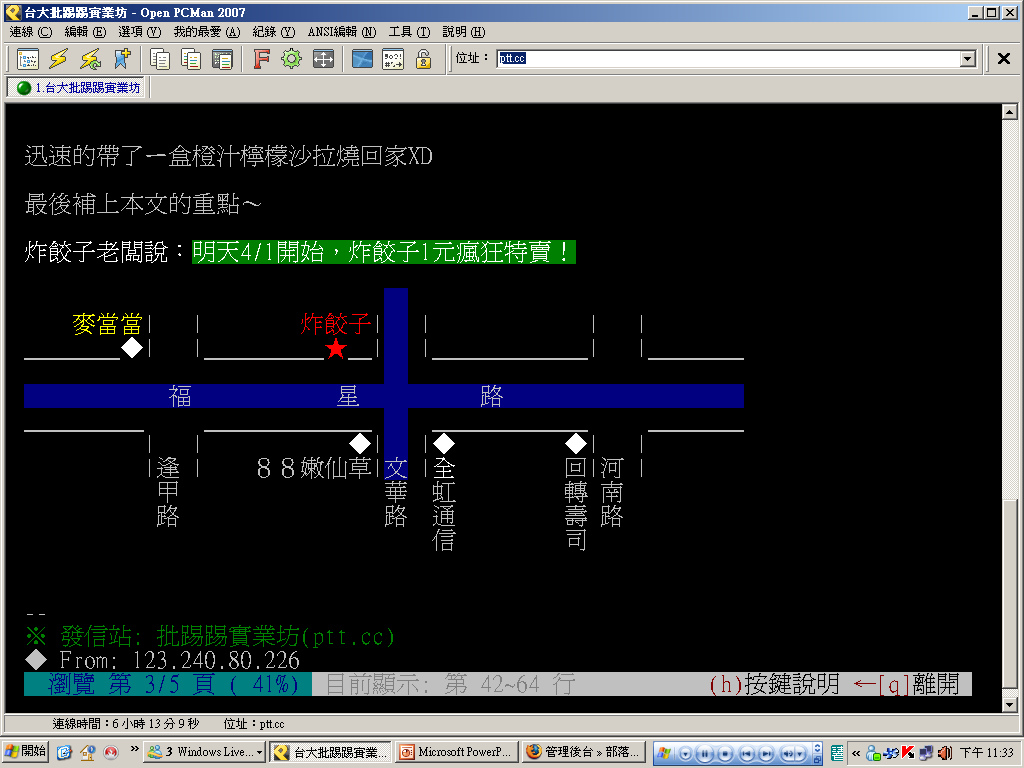Expand hidden system tray icons
This screenshot has height=768, width=1024.
(x=856, y=753)
